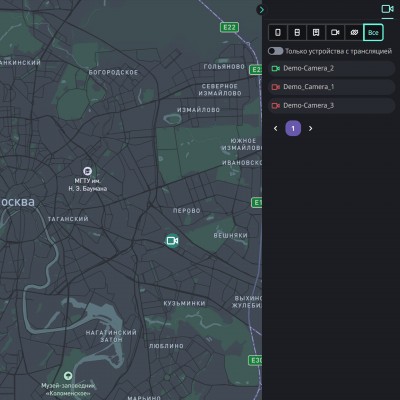Screen dimensions: 400x400
Task: Open the camera devices tab icon
Action: pos(387,9)
